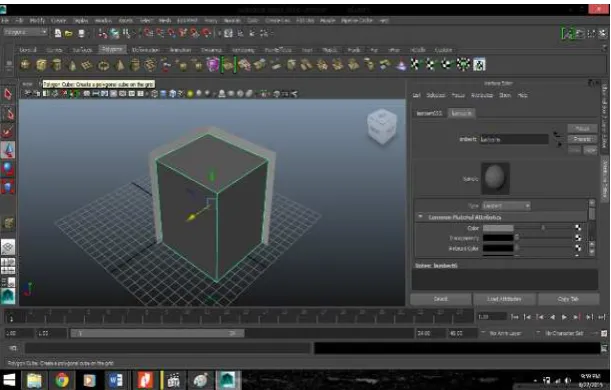Toggle Select by object type mode

[x=115, y=34]
